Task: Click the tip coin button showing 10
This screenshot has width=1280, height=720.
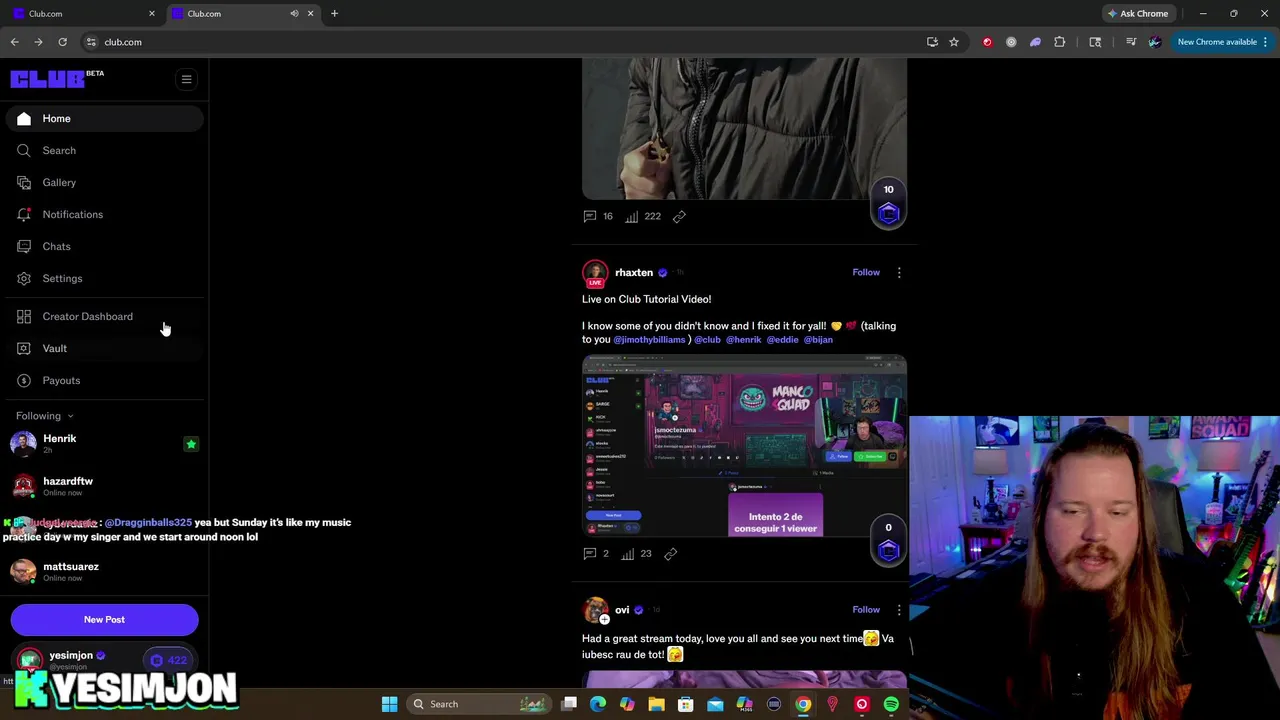Action: tap(888, 205)
